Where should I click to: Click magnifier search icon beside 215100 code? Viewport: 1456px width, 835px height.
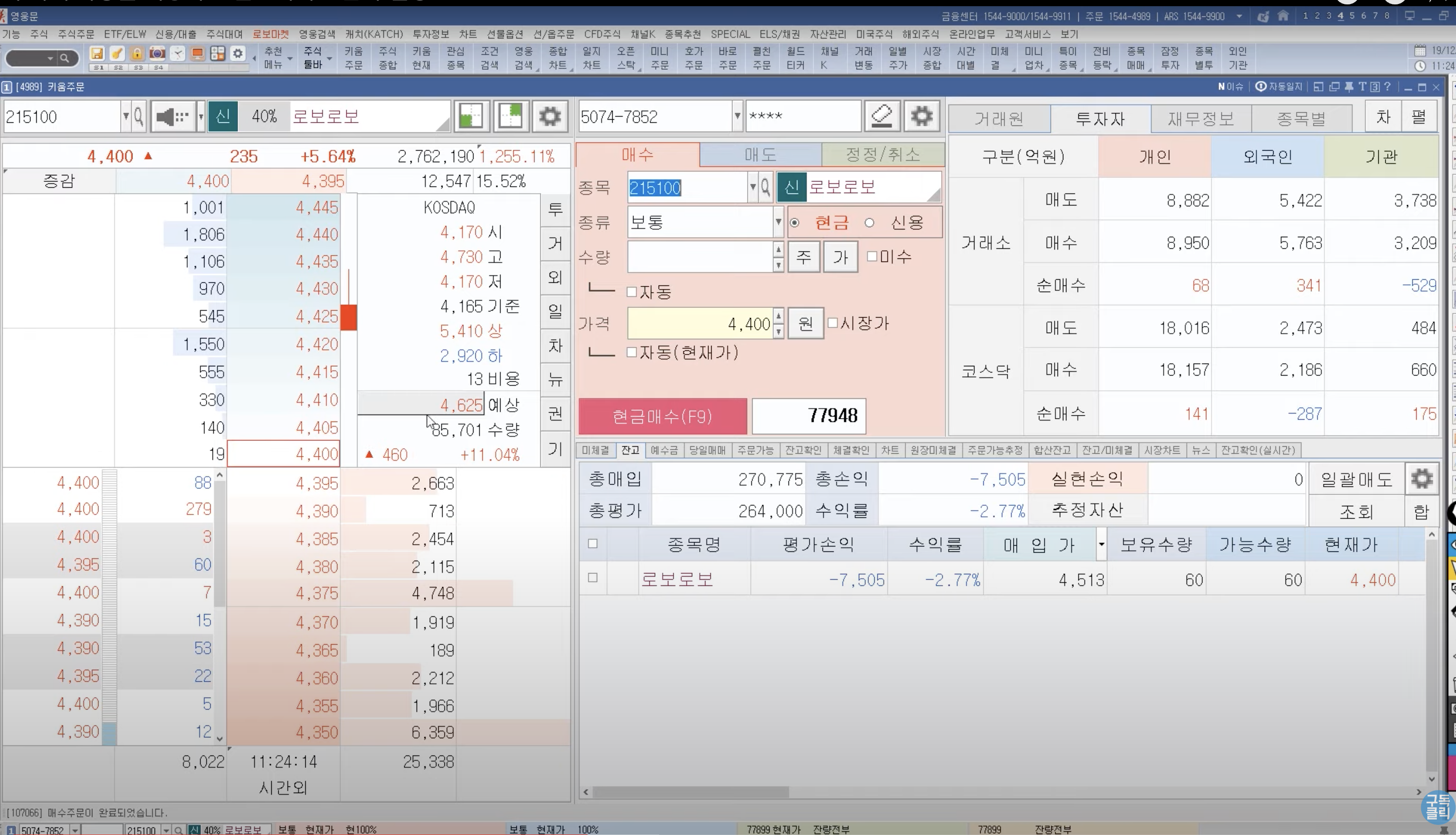click(x=139, y=117)
